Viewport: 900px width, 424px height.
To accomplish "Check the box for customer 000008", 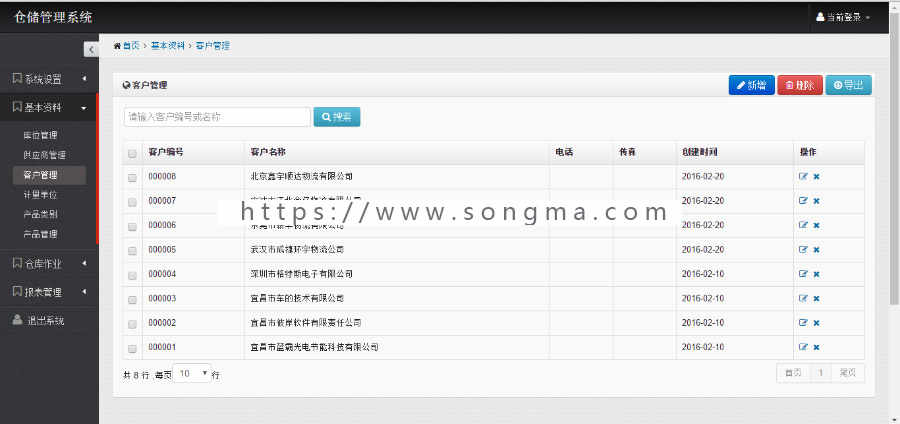I will click(x=132, y=178).
